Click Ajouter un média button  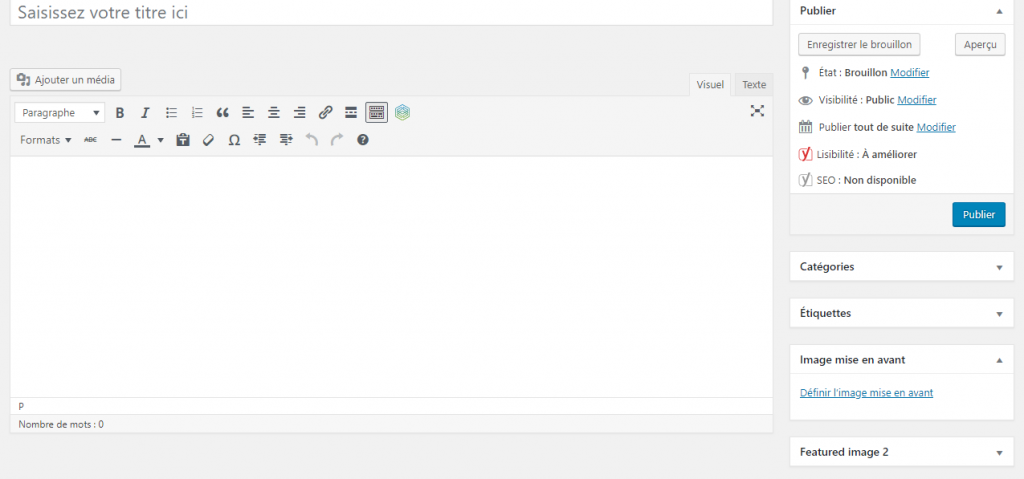65,80
